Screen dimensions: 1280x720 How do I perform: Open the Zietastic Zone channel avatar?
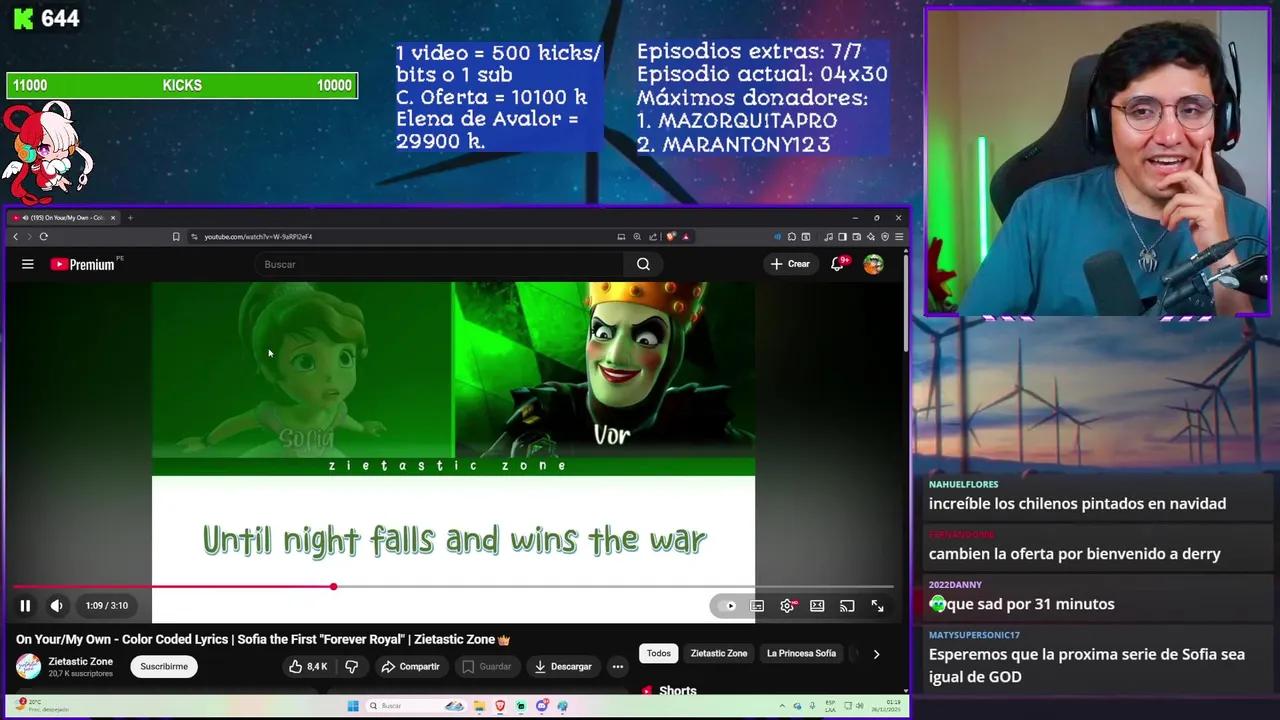coord(29,666)
